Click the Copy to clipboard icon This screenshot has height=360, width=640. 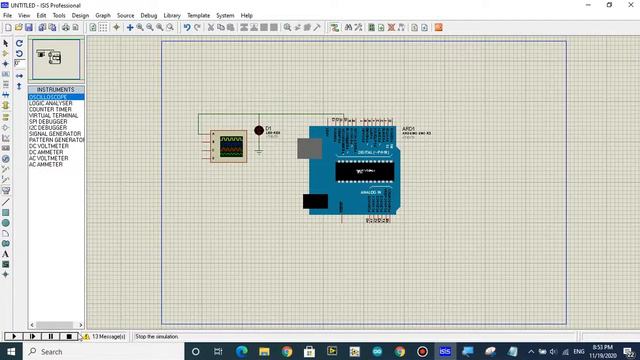click(x=221, y=27)
